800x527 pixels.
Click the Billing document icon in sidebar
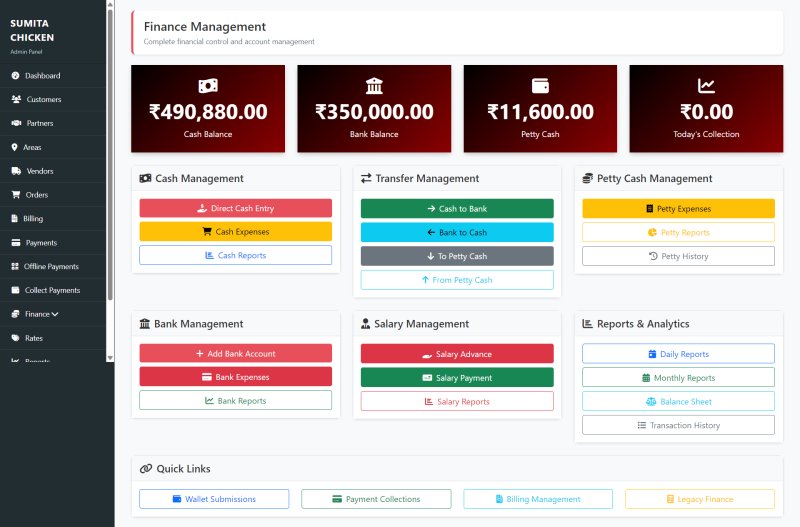pyautogui.click(x=15, y=218)
